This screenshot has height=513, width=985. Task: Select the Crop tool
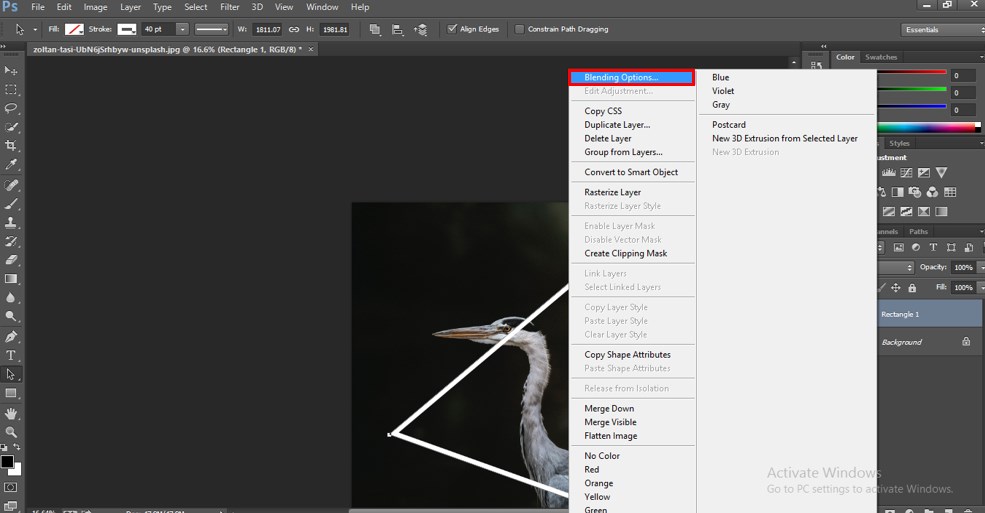pyautogui.click(x=11, y=146)
